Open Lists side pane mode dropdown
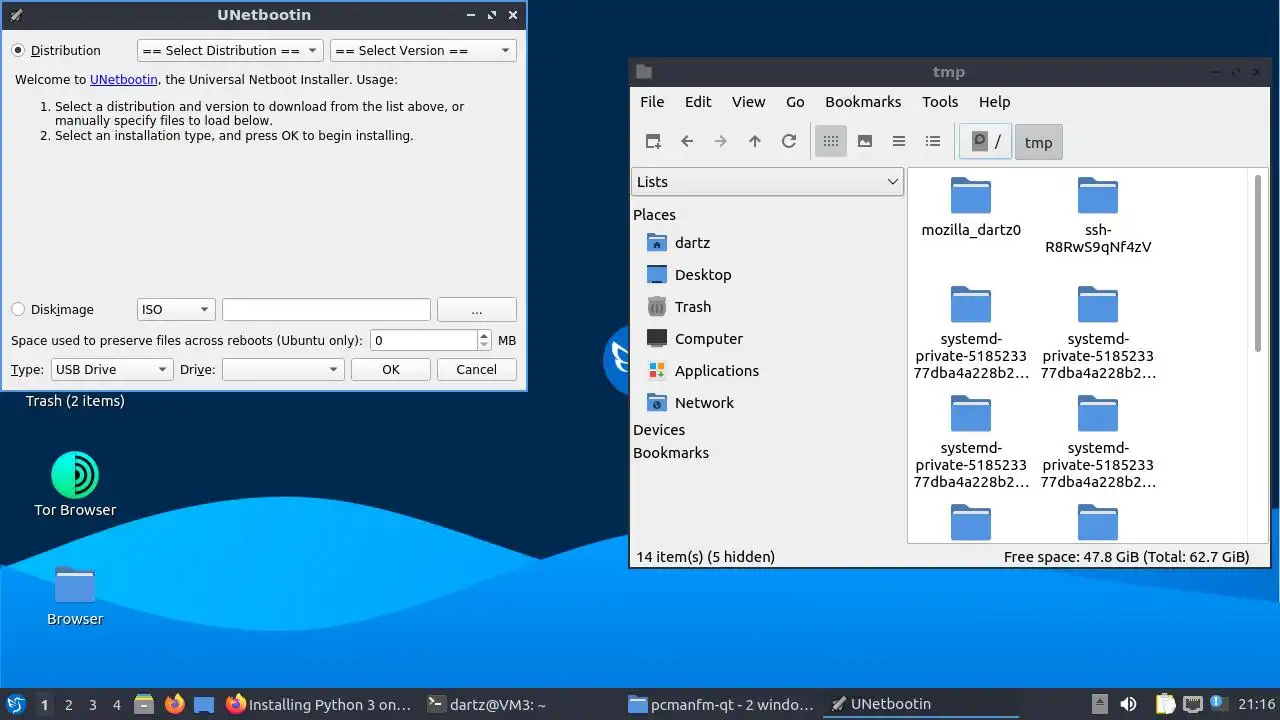This screenshot has height=720, width=1280. 767,182
